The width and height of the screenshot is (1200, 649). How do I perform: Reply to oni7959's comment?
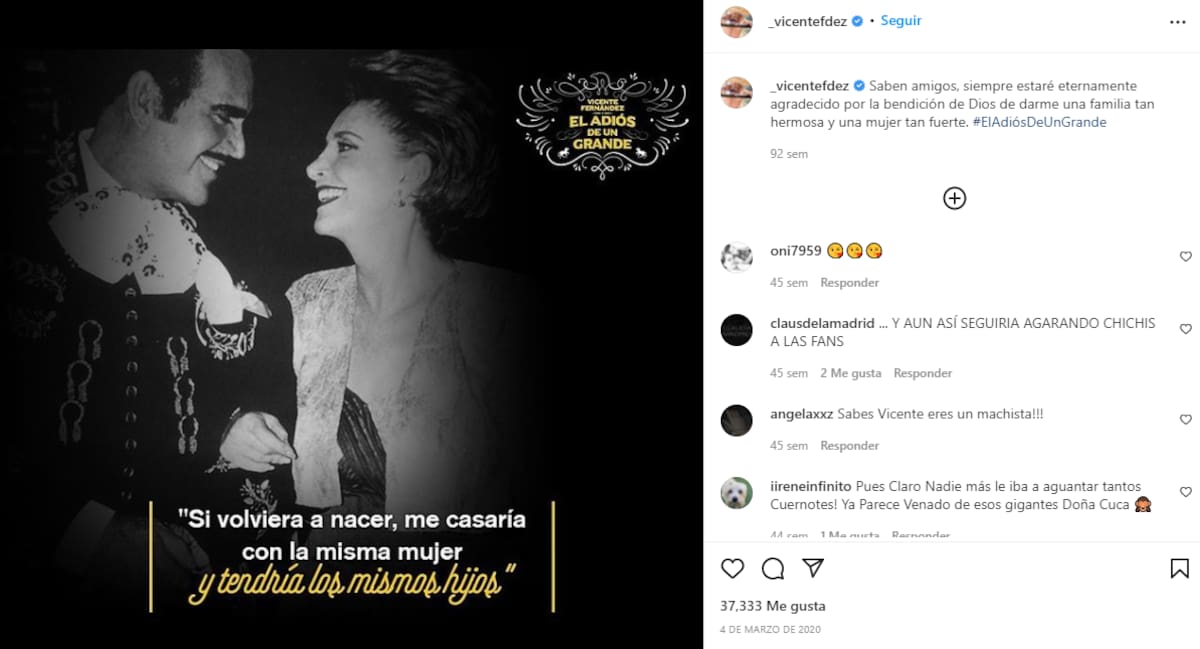click(x=850, y=283)
